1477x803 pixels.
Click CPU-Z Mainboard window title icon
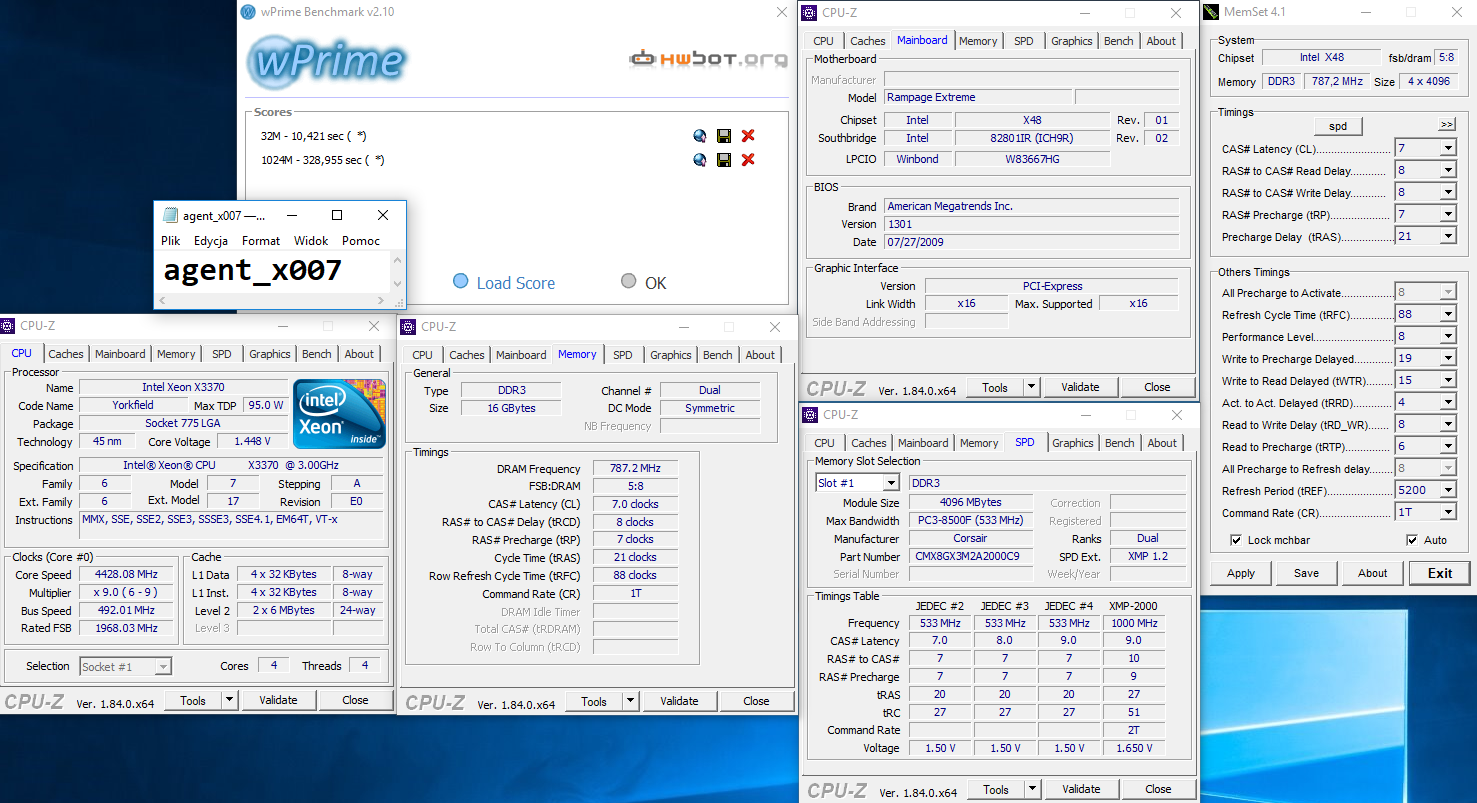click(808, 12)
